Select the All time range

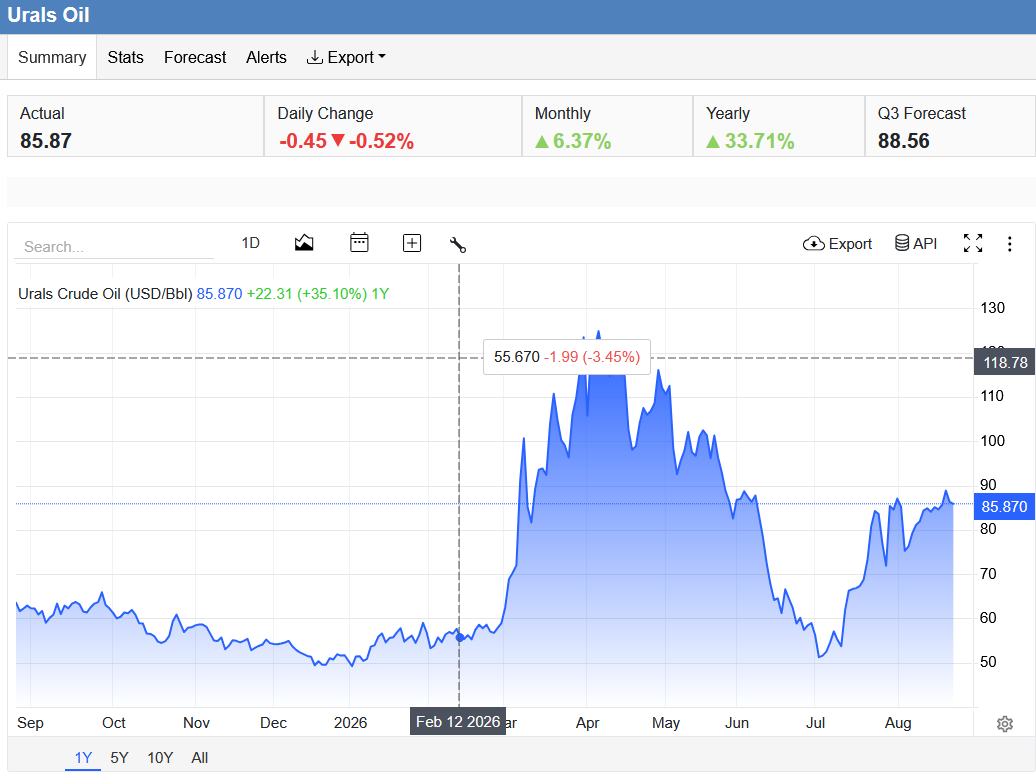200,758
